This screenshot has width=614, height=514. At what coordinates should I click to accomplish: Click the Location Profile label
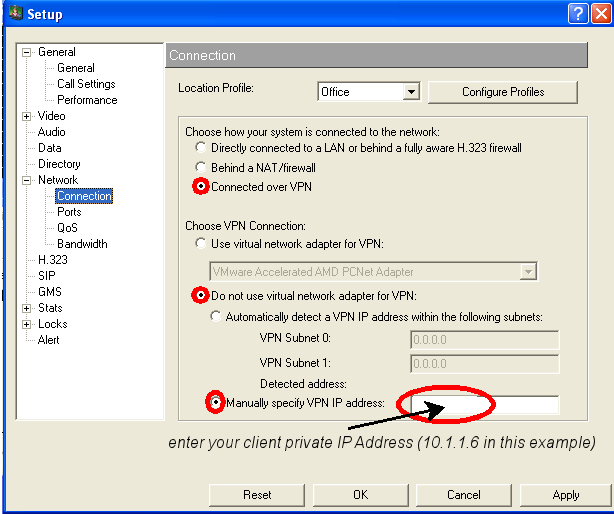(x=216, y=88)
